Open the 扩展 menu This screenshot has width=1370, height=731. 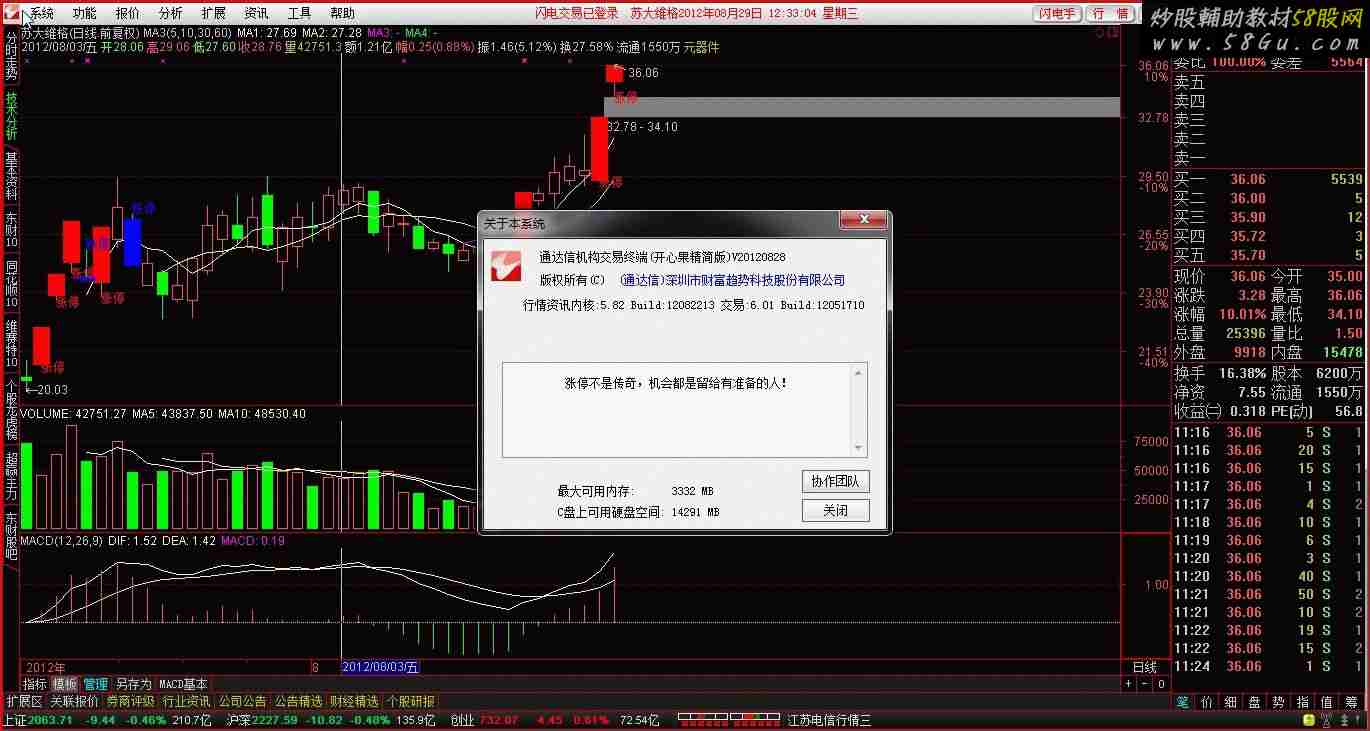click(213, 13)
